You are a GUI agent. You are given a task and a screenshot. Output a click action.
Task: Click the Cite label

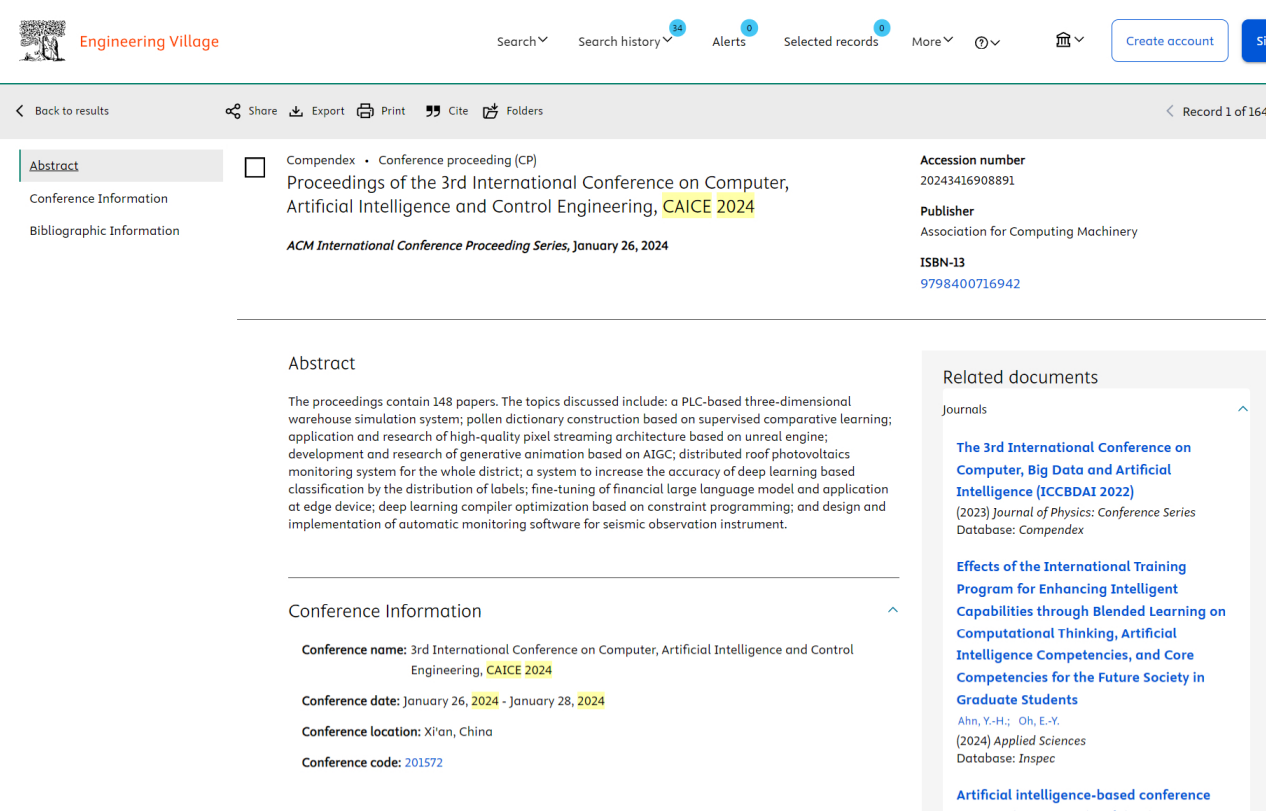(x=458, y=111)
